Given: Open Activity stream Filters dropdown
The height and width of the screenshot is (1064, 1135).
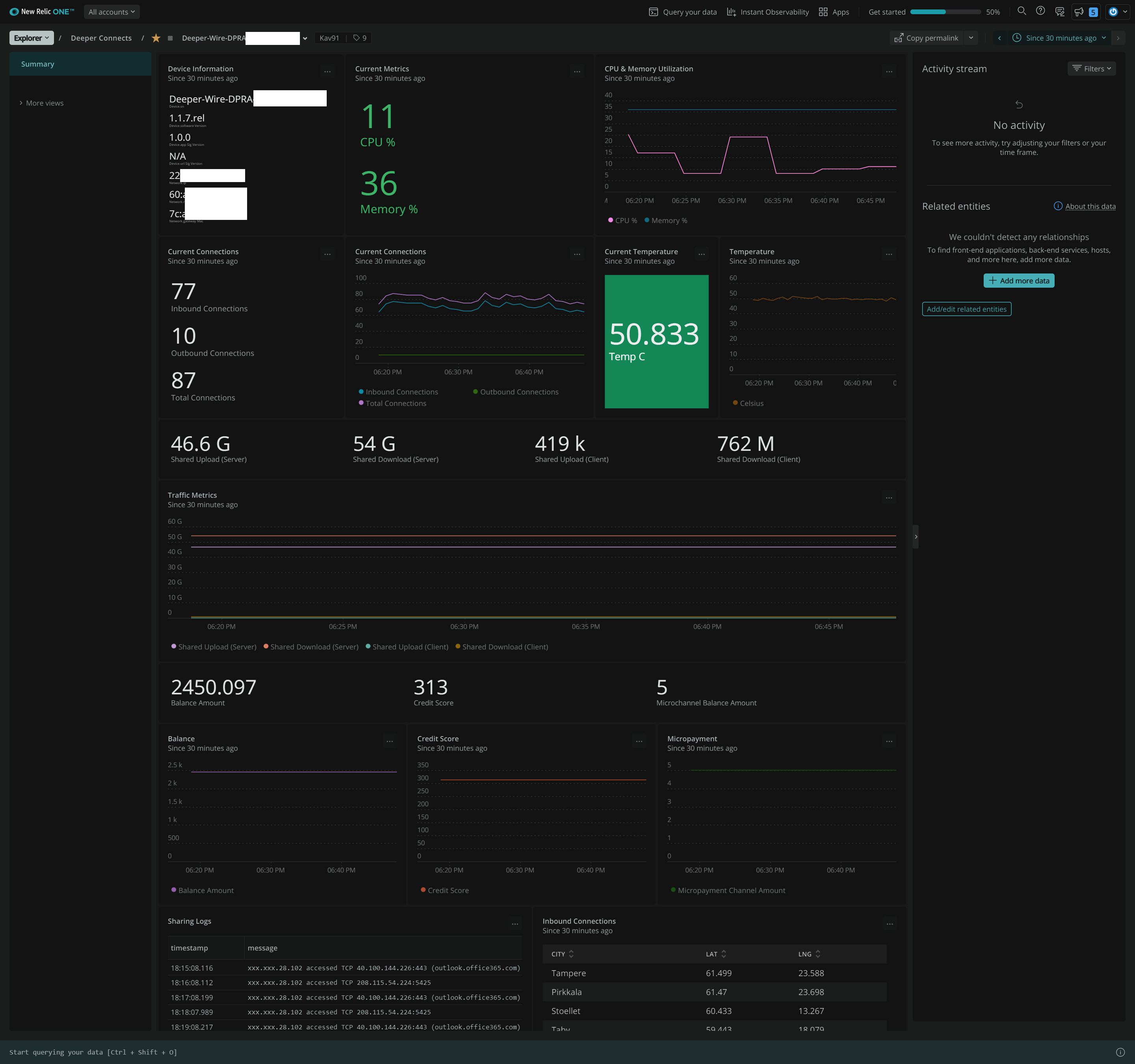Looking at the screenshot, I should click(x=1092, y=69).
